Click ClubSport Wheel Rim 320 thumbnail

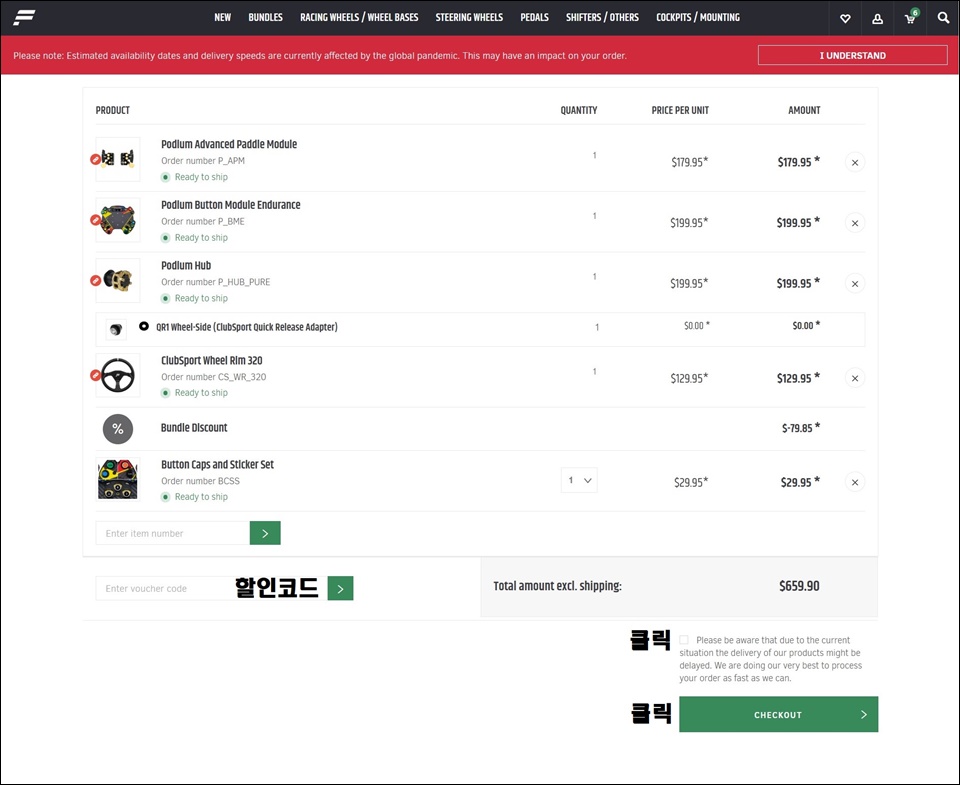tap(118, 375)
